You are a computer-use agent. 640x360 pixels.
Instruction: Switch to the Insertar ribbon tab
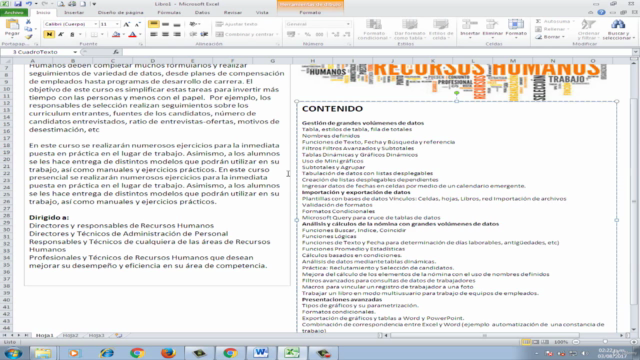click(74, 13)
